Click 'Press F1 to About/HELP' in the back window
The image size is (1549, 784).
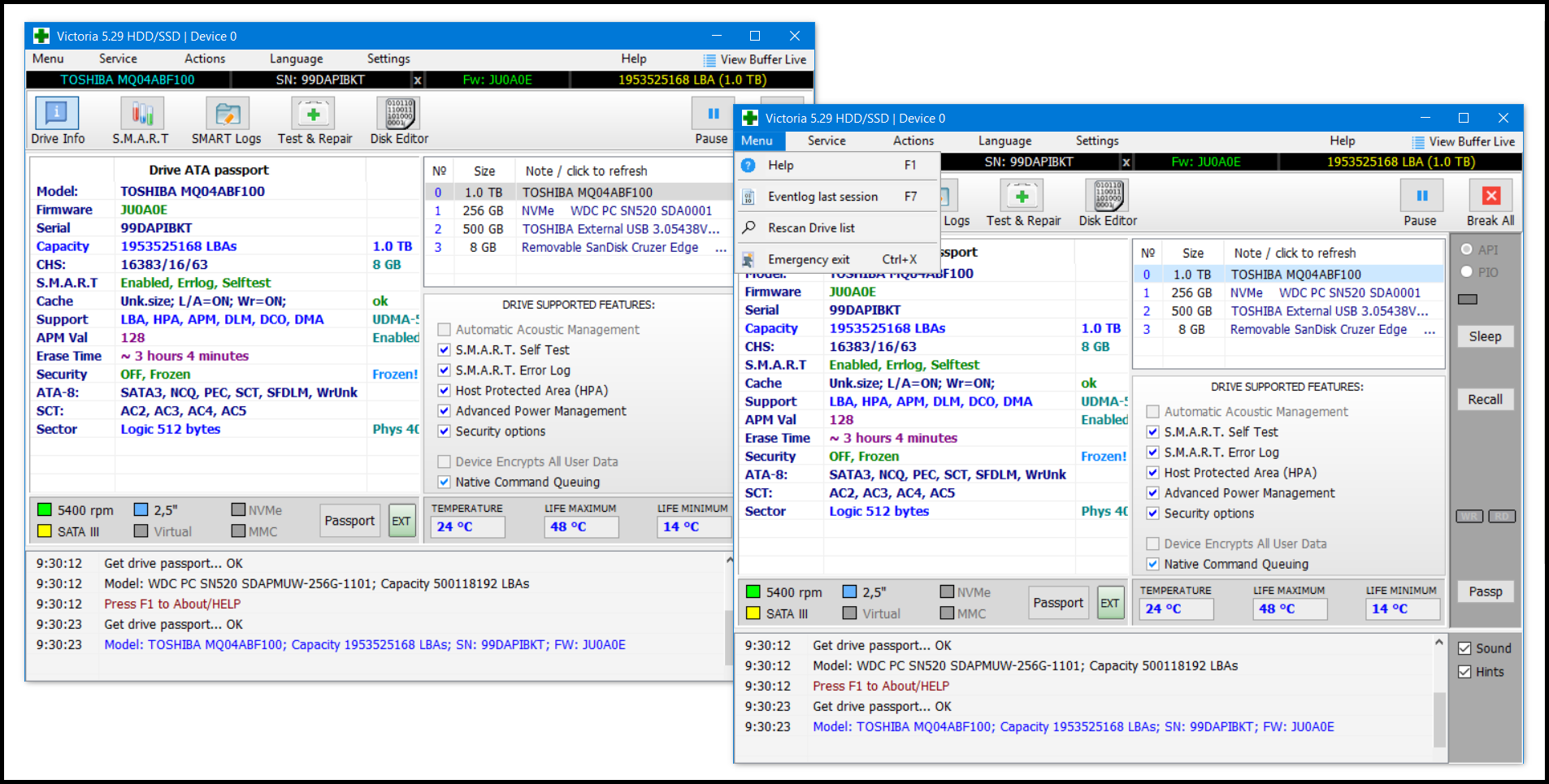click(x=172, y=604)
